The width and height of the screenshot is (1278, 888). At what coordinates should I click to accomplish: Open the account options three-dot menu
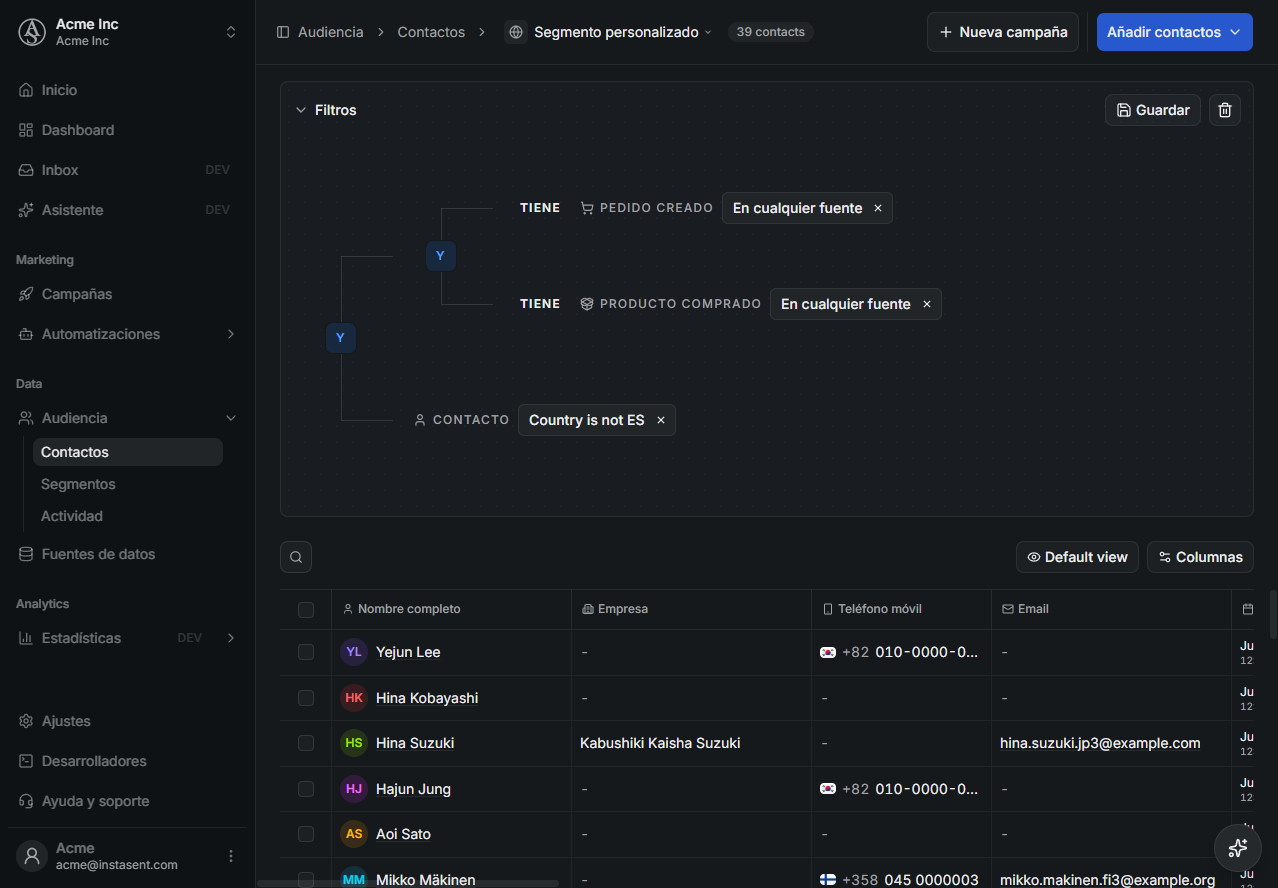(x=231, y=856)
